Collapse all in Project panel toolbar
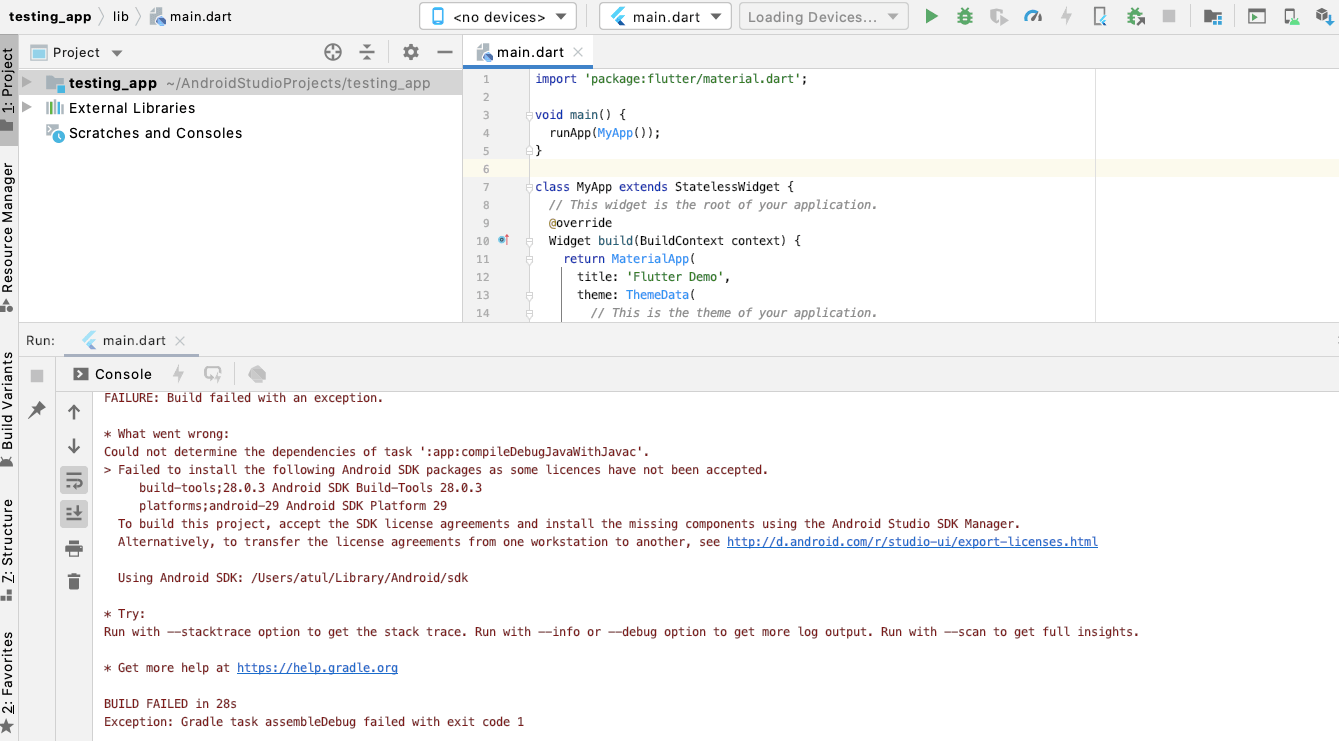The image size is (1339, 741). 367,52
